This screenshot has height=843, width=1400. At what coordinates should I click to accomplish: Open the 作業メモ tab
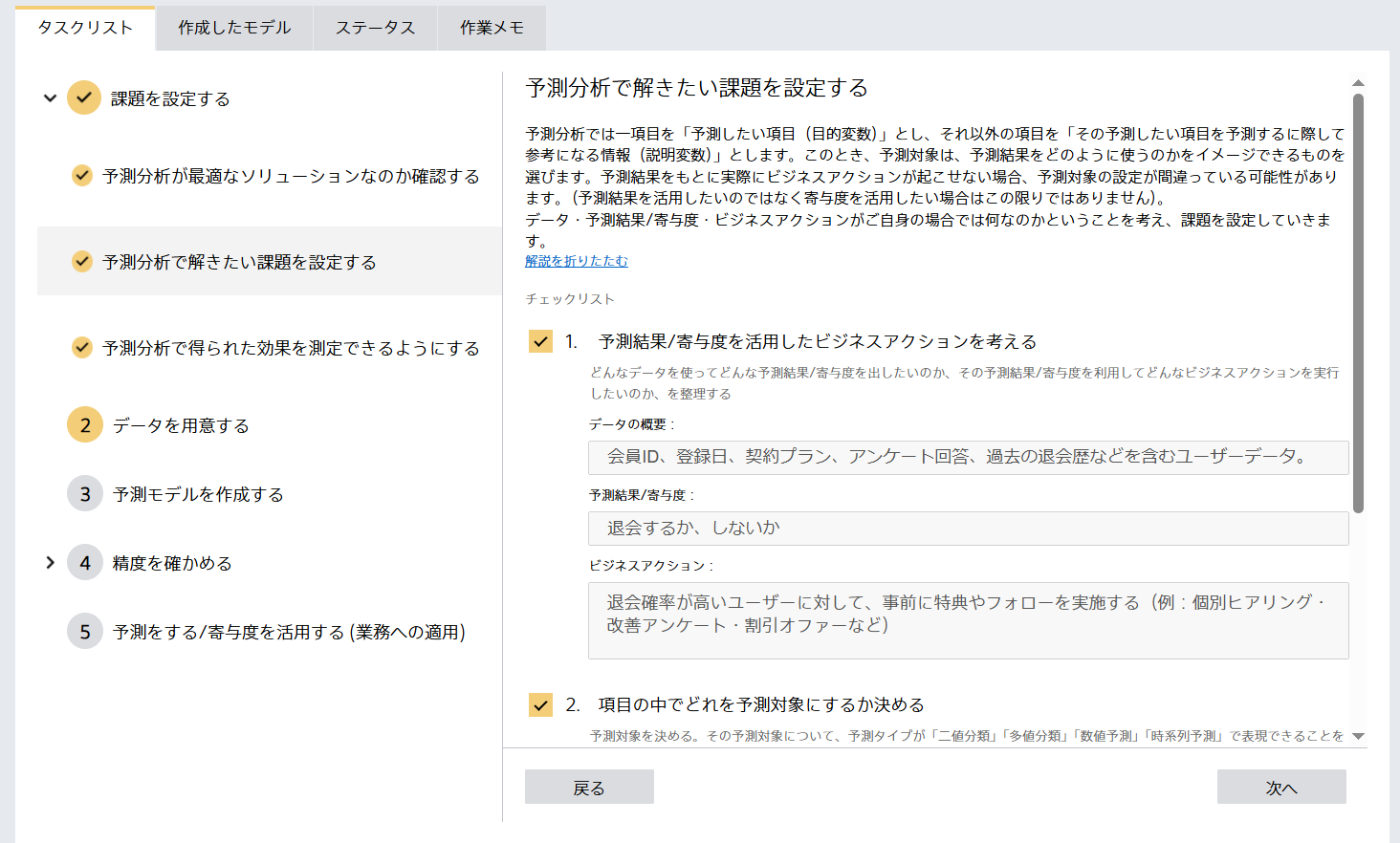tap(492, 28)
